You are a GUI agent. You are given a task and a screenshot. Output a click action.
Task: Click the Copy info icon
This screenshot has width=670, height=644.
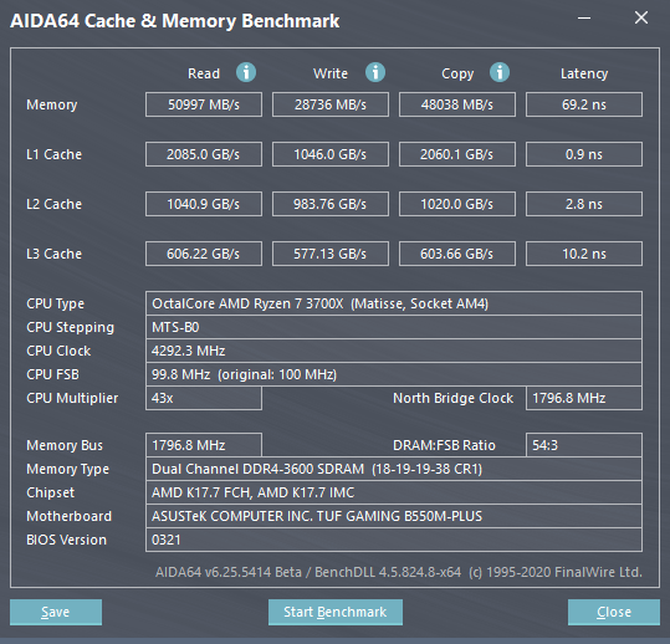coord(499,73)
